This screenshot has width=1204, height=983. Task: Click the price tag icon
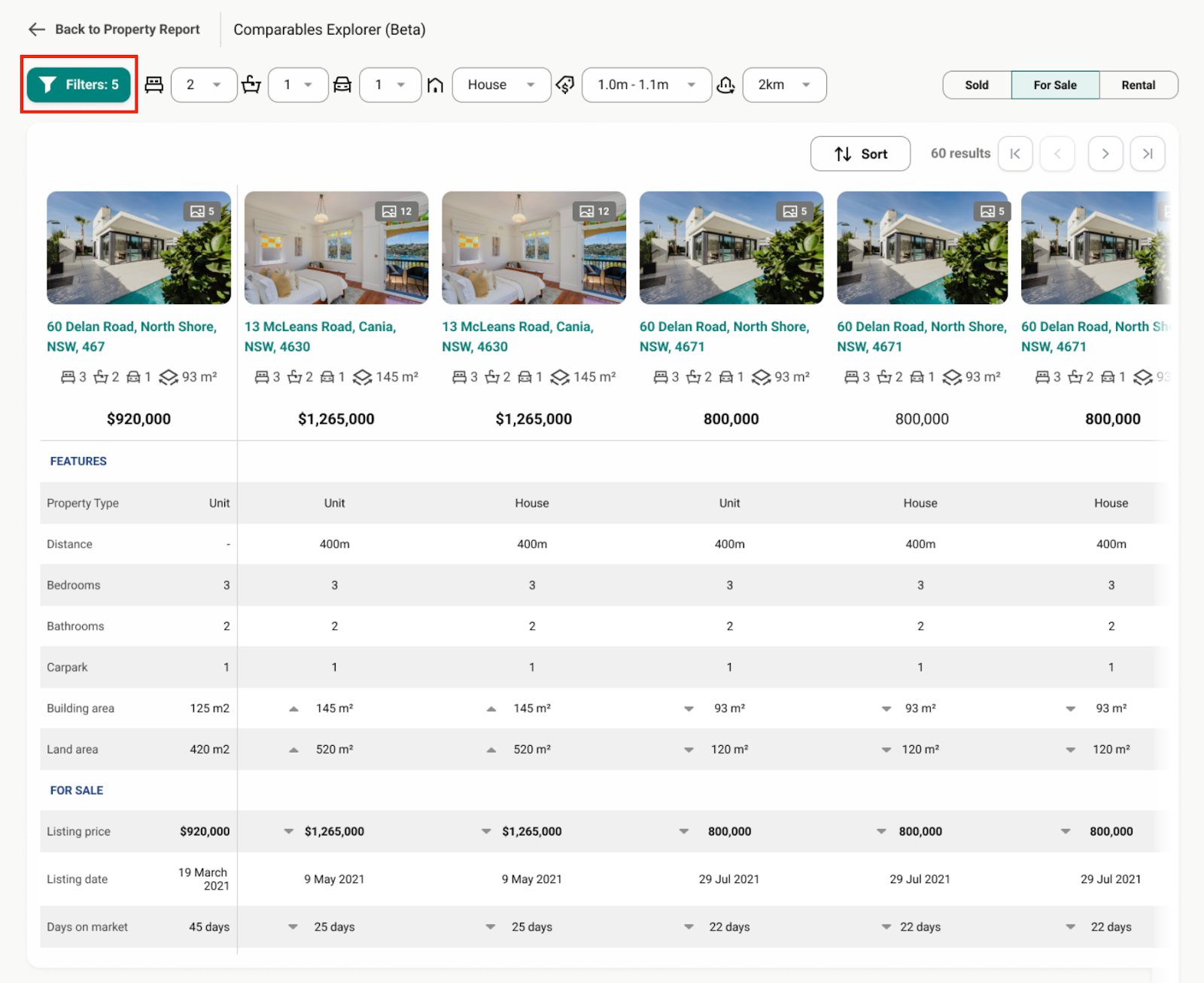[565, 85]
